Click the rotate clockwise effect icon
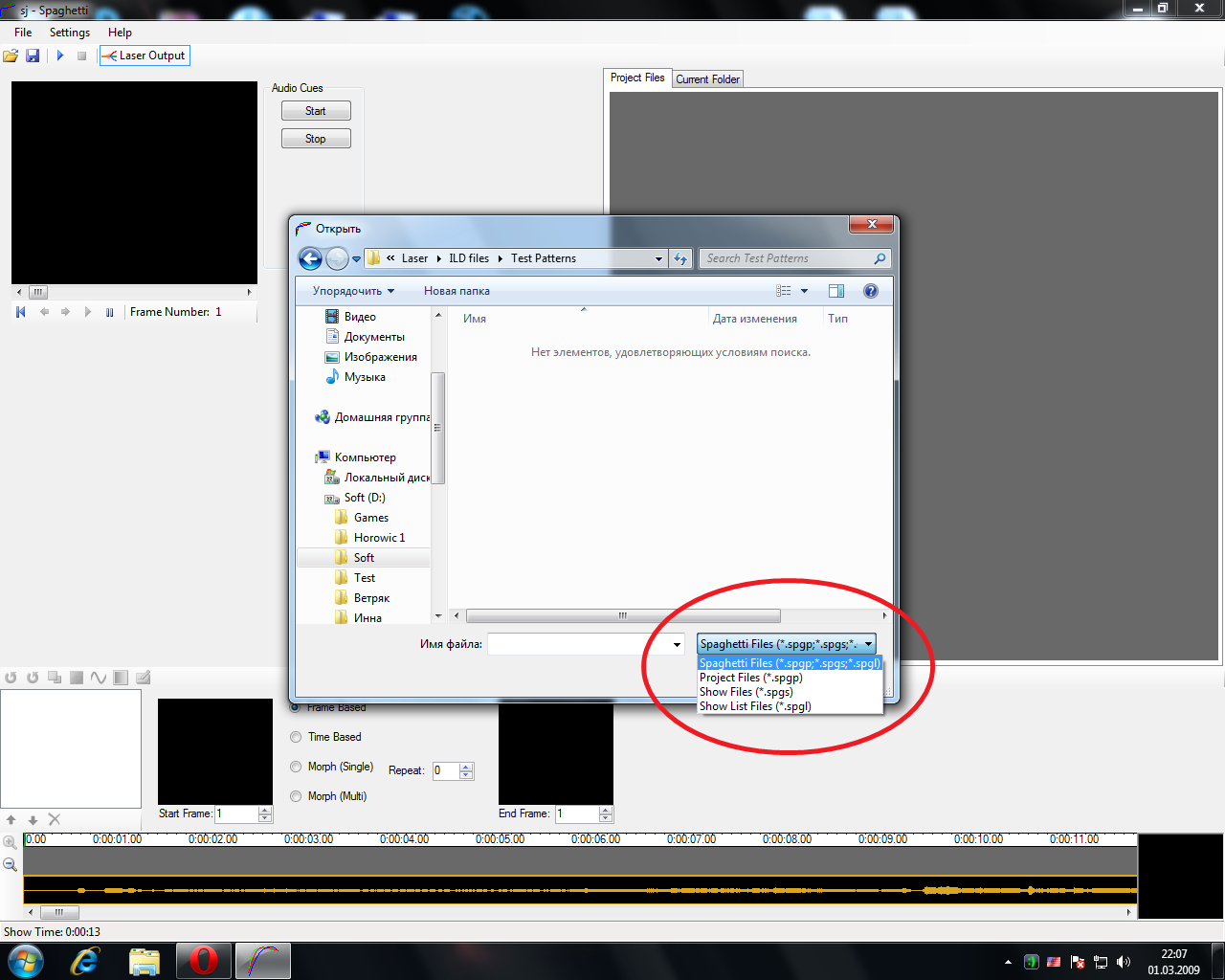Image resolution: width=1225 pixels, height=980 pixels. pos(33,678)
